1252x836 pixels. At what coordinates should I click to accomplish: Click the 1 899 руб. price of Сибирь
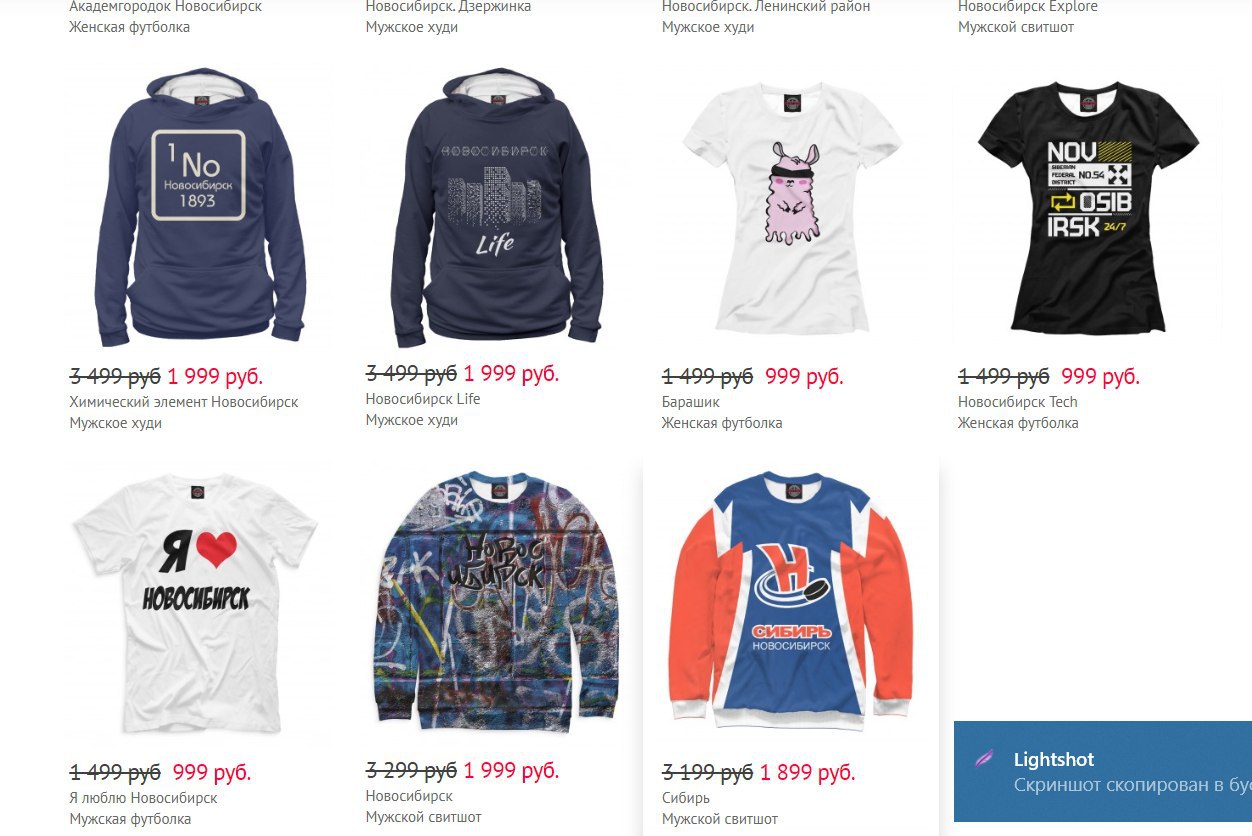[x=808, y=773]
